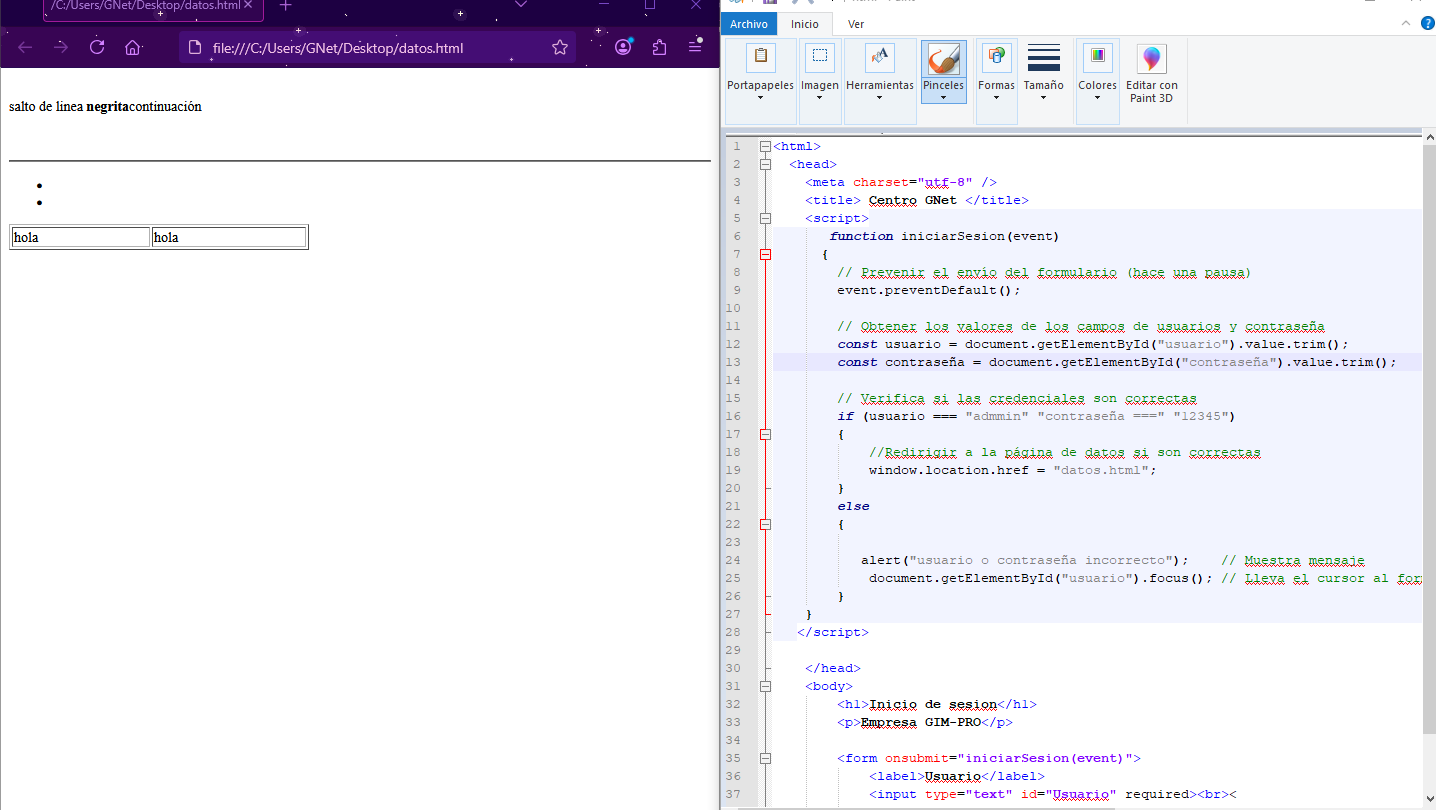Screen dimensions: 1436x810
Task: Open the browser hamburger application menu
Action: (x=695, y=47)
